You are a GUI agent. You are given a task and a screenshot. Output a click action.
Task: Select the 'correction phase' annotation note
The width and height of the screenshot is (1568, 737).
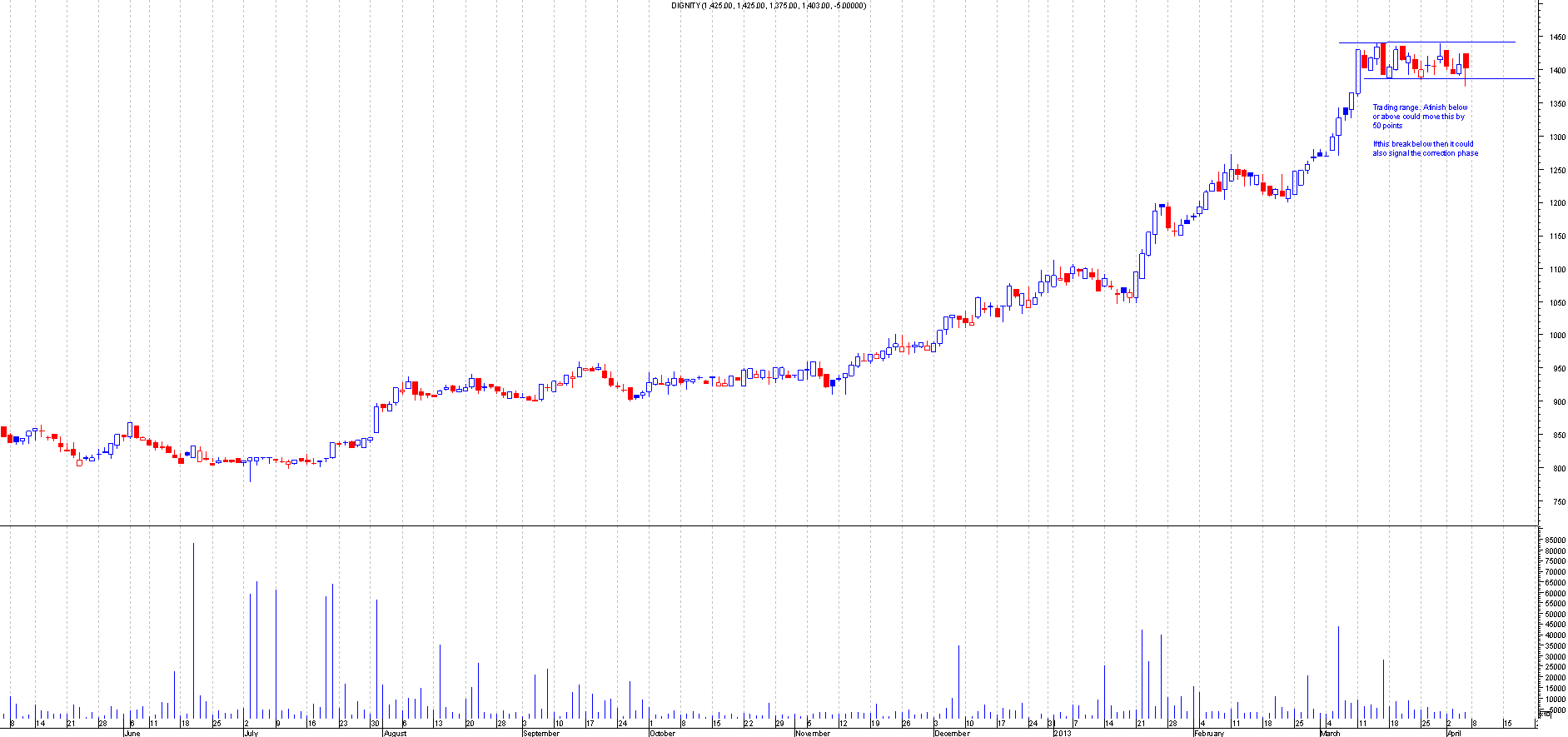tap(1425, 148)
